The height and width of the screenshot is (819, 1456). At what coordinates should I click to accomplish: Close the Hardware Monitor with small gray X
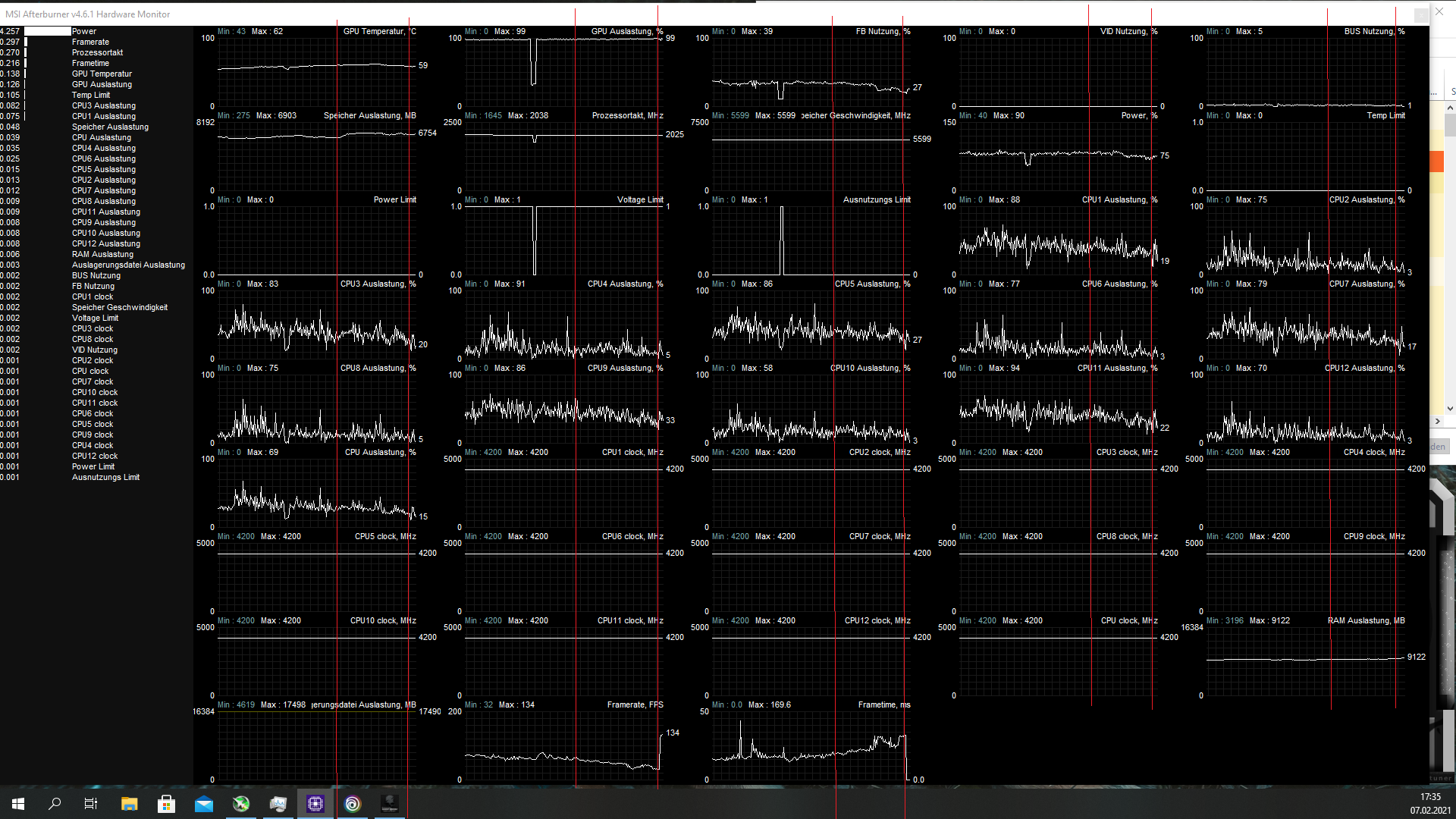pyautogui.click(x=1420, y=14)
